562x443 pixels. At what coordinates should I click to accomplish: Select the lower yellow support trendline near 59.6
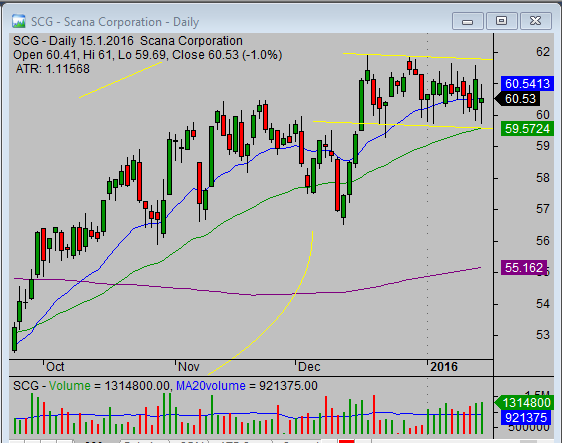tap(402, 125)
